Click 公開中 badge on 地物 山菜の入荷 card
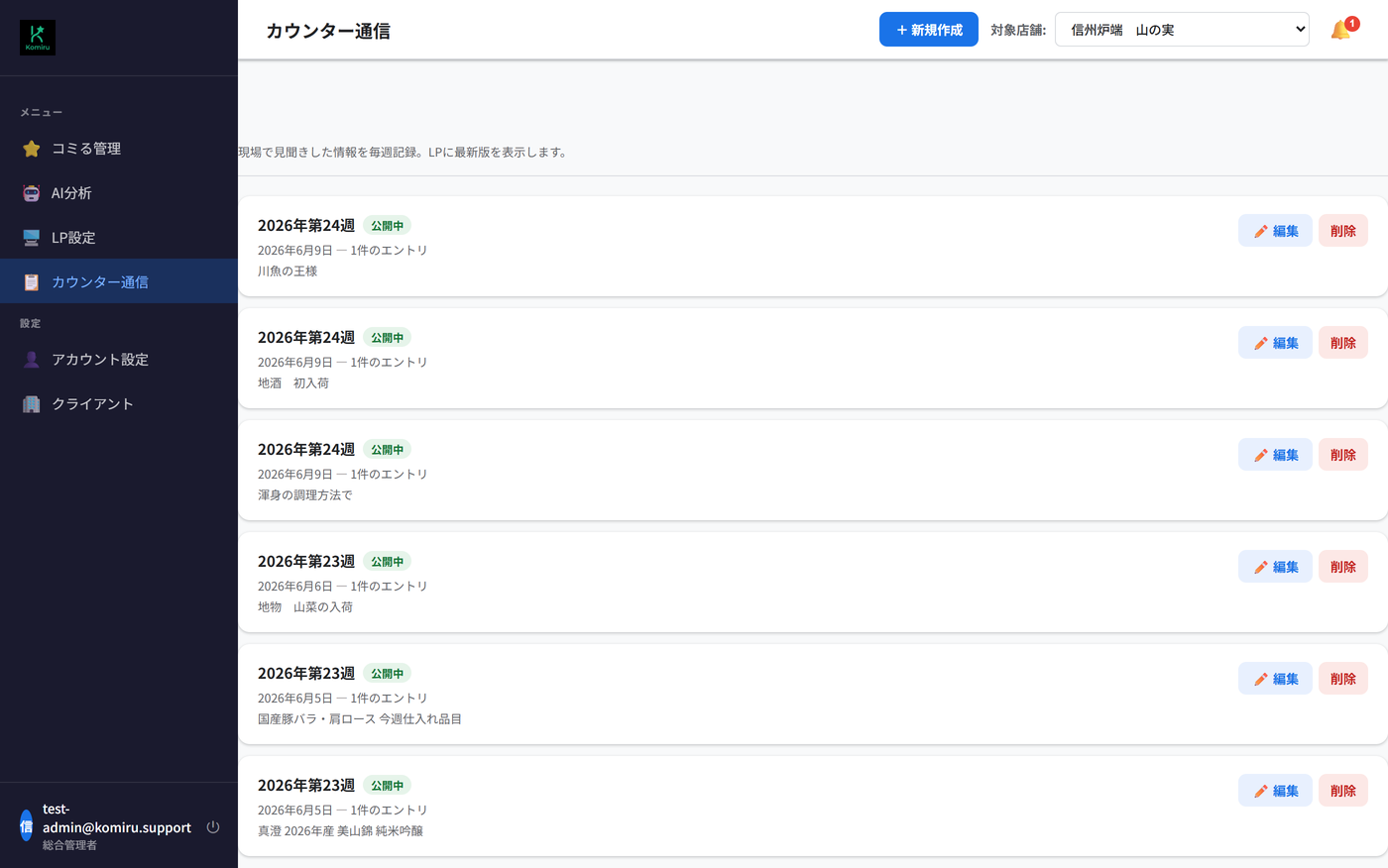The height and width of the screenshot is (868, 1388). click(x=387, y=562)
